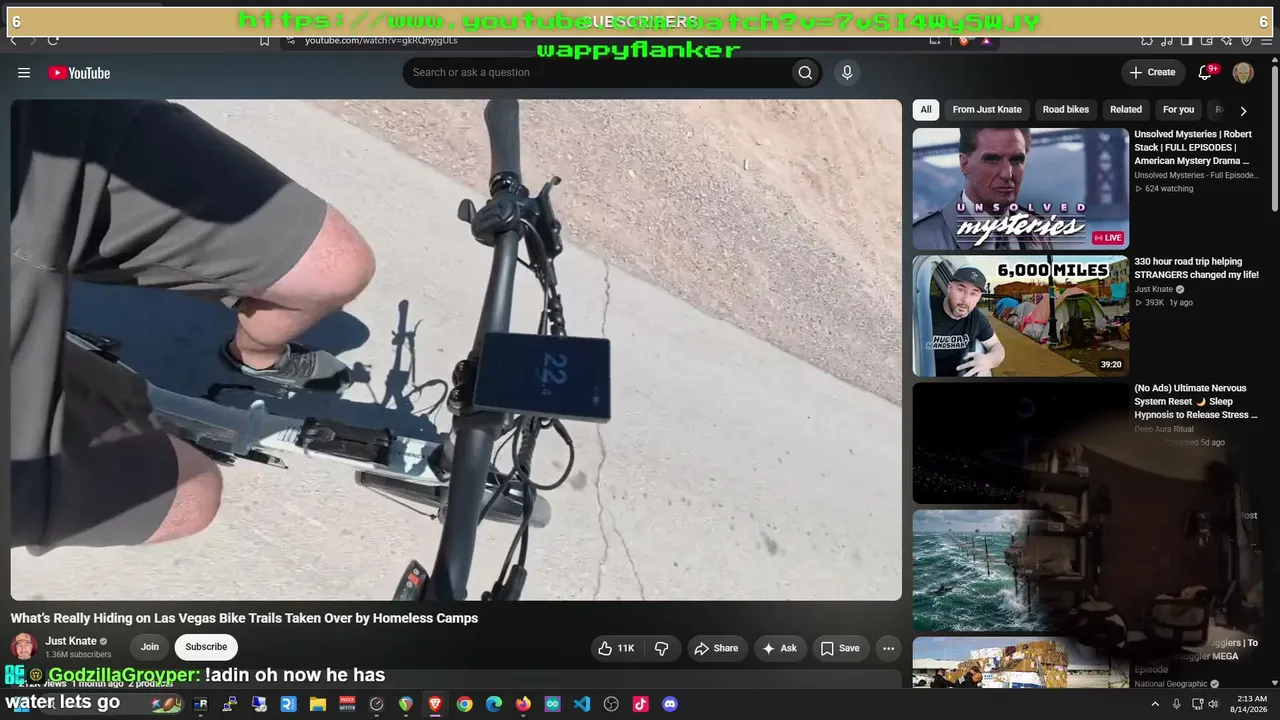Reload the page in the browser
The width and height of the screenshot is (1280, 720).
pos(53,40)
